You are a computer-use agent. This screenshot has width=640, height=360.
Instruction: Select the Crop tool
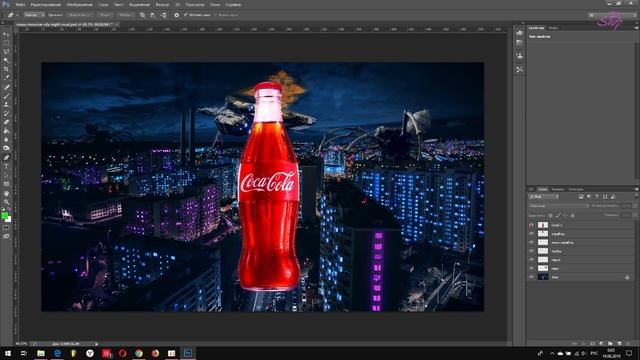pos(6,69)
